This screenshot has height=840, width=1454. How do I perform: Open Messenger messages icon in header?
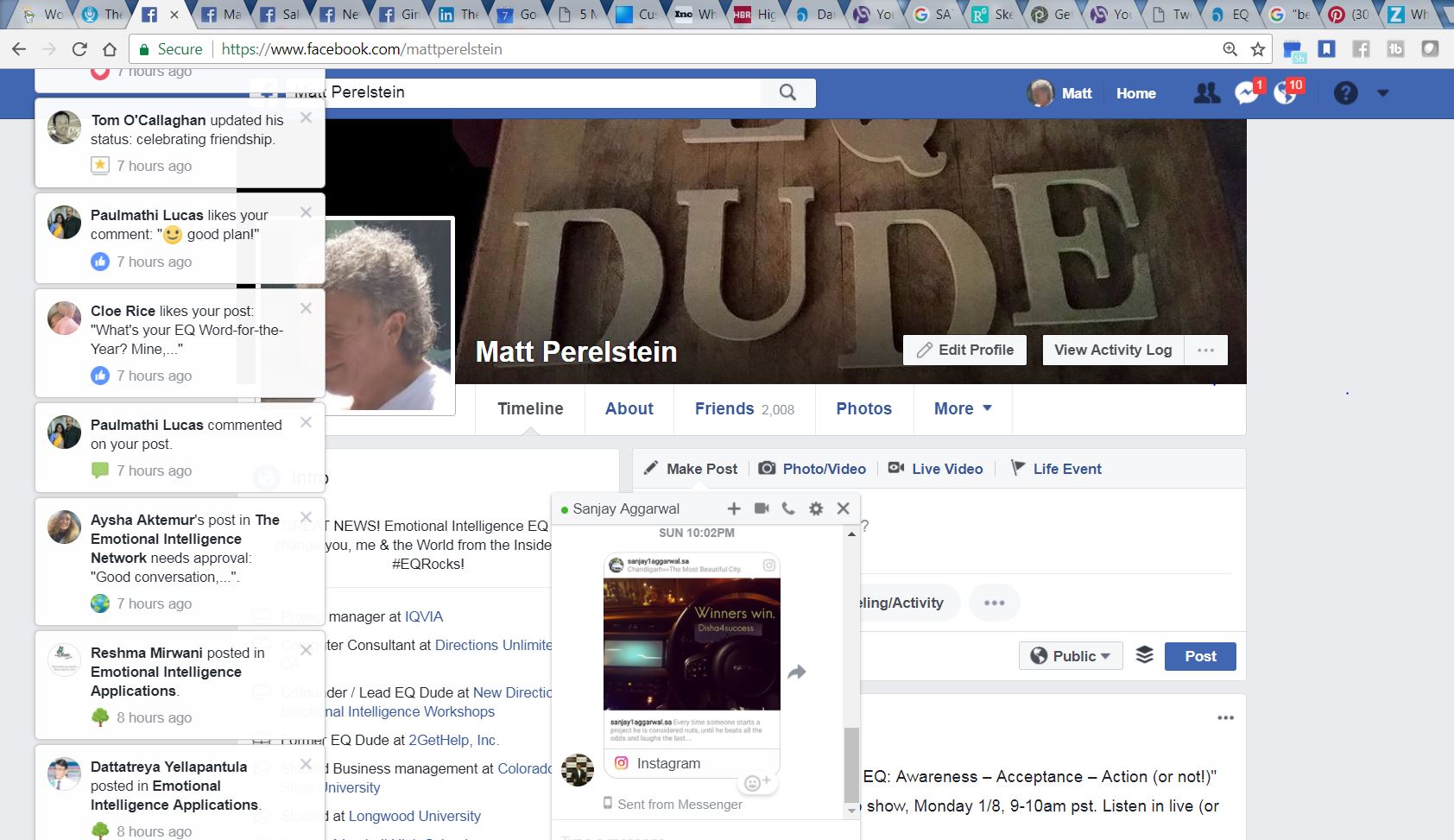pyautogui.click(x=1246, y=93)
